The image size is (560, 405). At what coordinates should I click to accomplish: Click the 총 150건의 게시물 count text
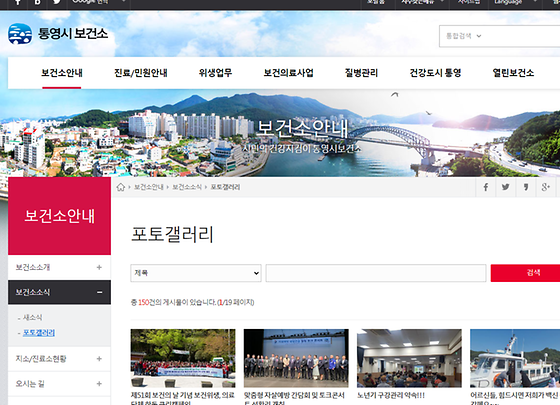tap(192, 302)
